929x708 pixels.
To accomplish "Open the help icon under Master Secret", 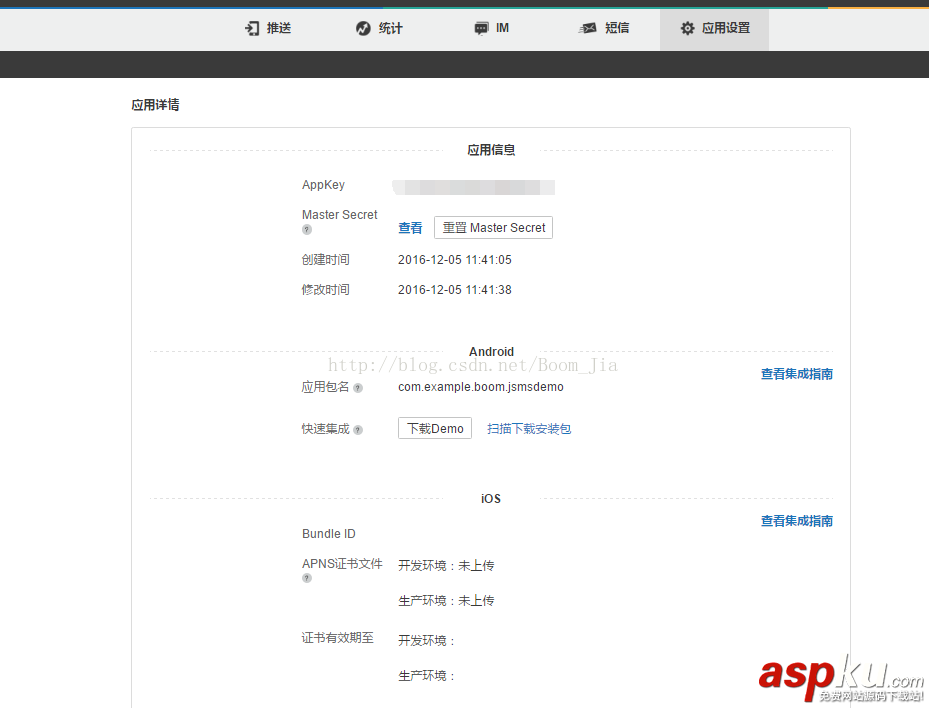I will [x=306, y=230].
